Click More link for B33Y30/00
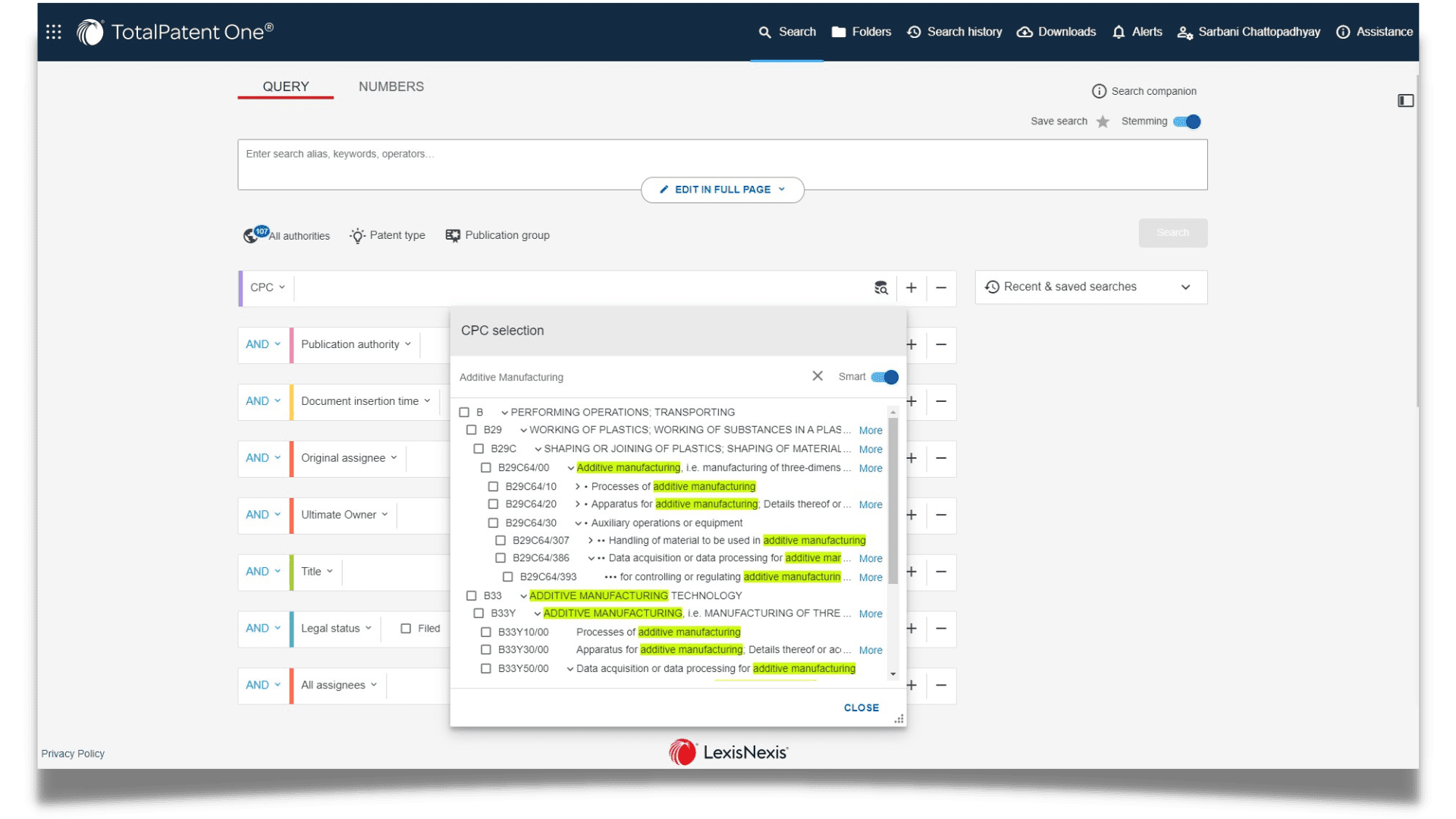Screen dimensions: 1456x819 [871, 651]
